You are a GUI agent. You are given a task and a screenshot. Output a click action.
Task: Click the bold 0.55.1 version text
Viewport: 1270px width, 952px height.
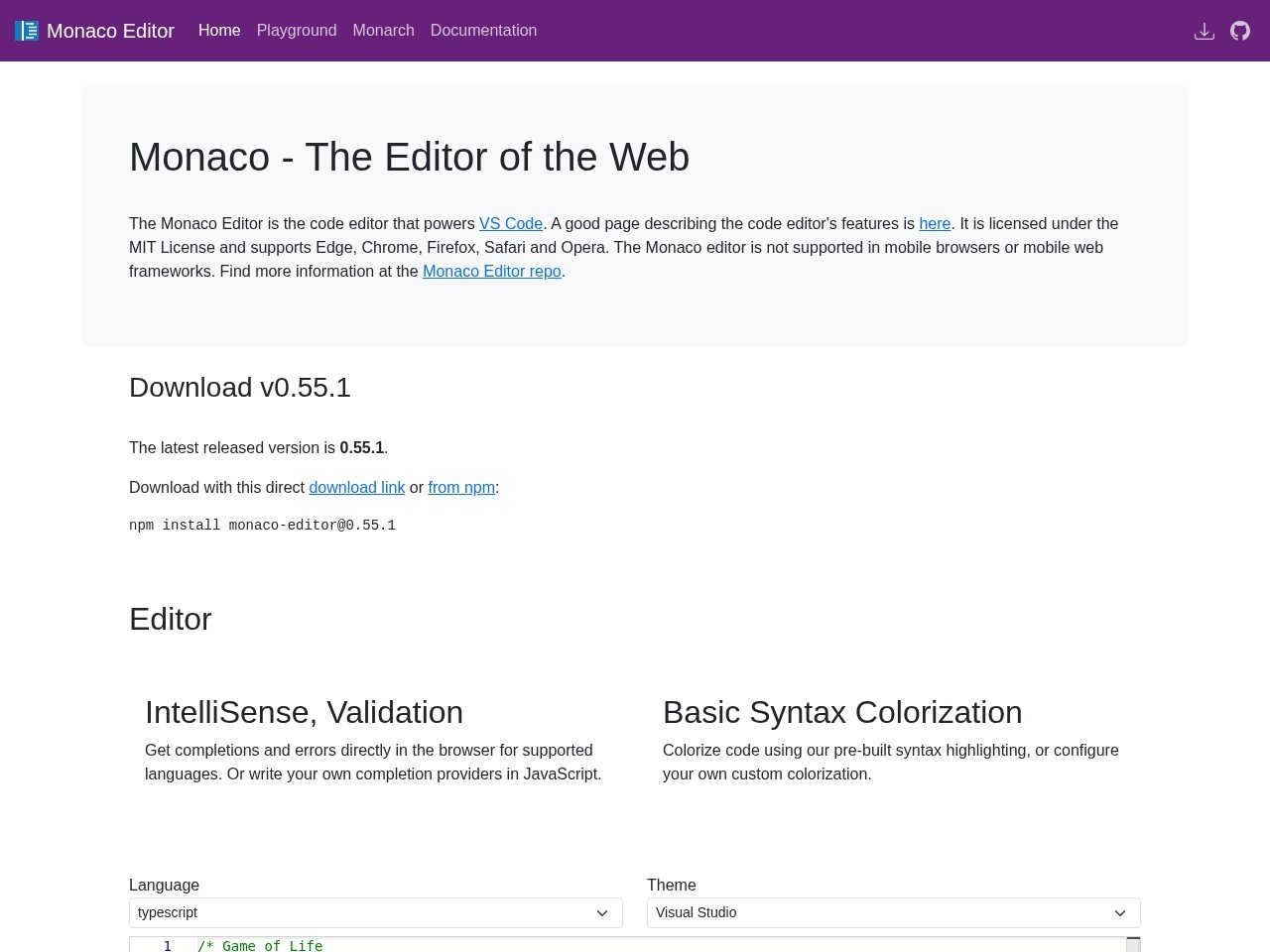click(x=361, y=448)
